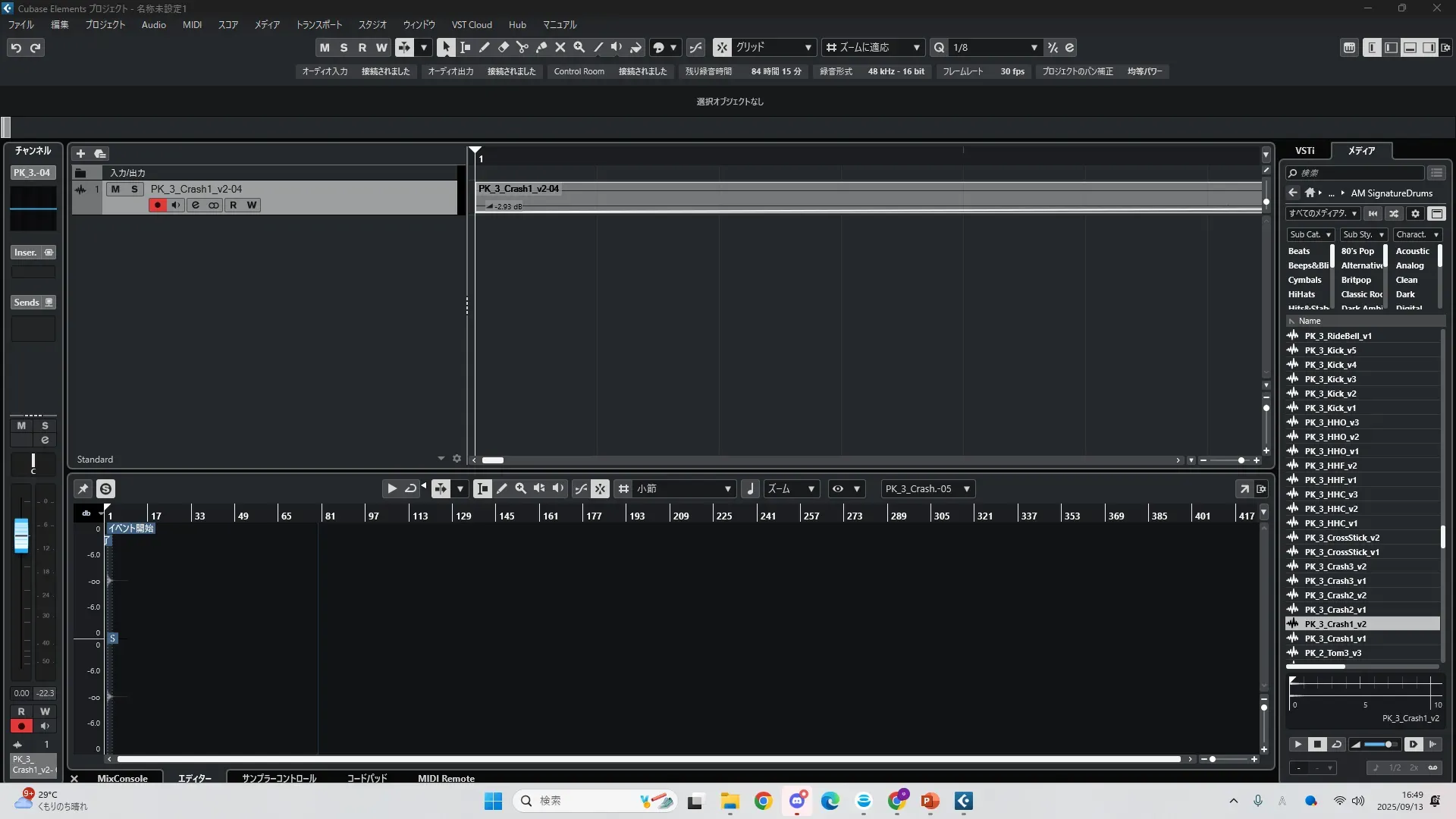Select the Glue tool
This screenshot has height=819, width=1456.
[541, 47]
